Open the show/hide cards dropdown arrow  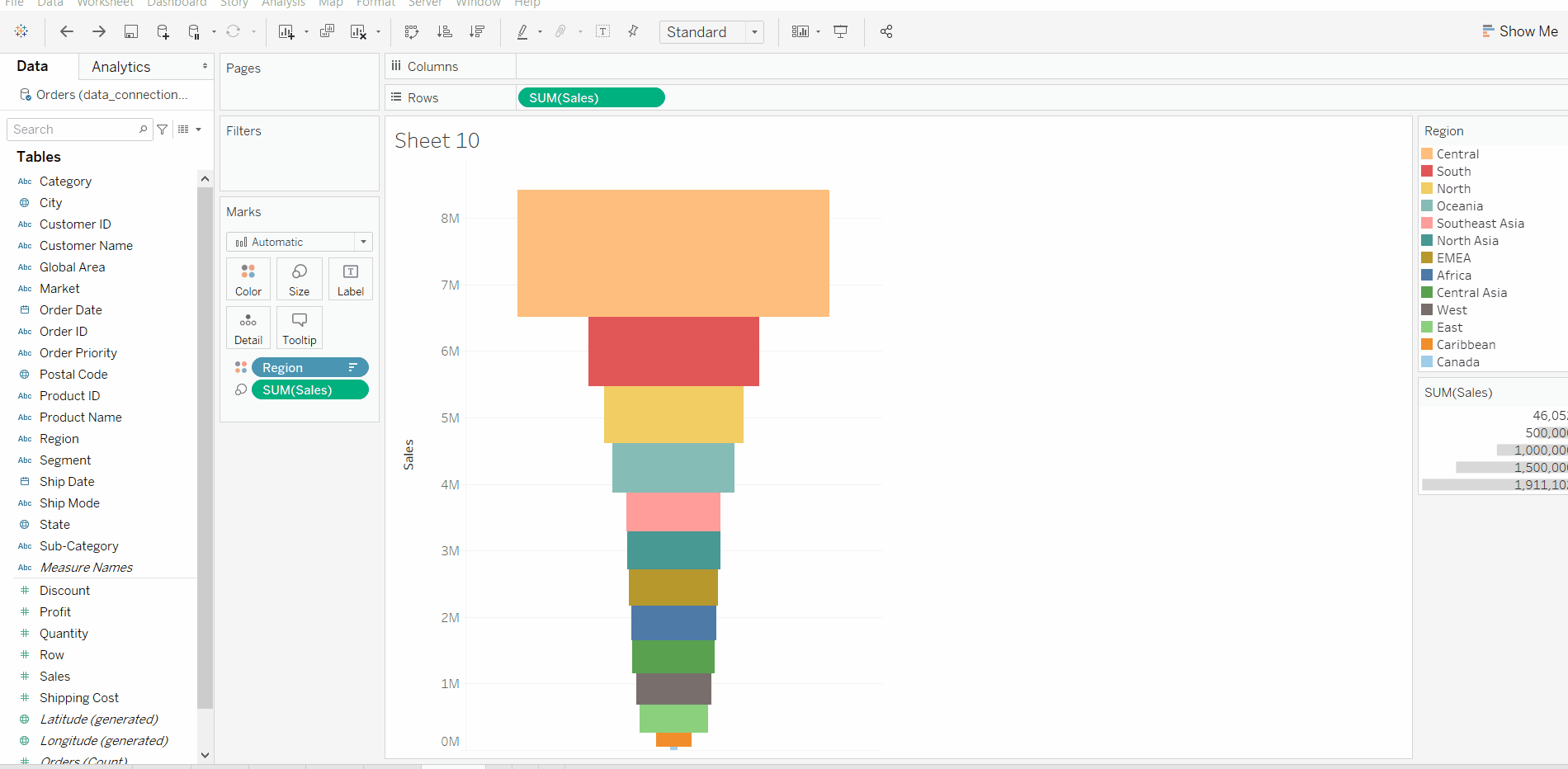818,32
